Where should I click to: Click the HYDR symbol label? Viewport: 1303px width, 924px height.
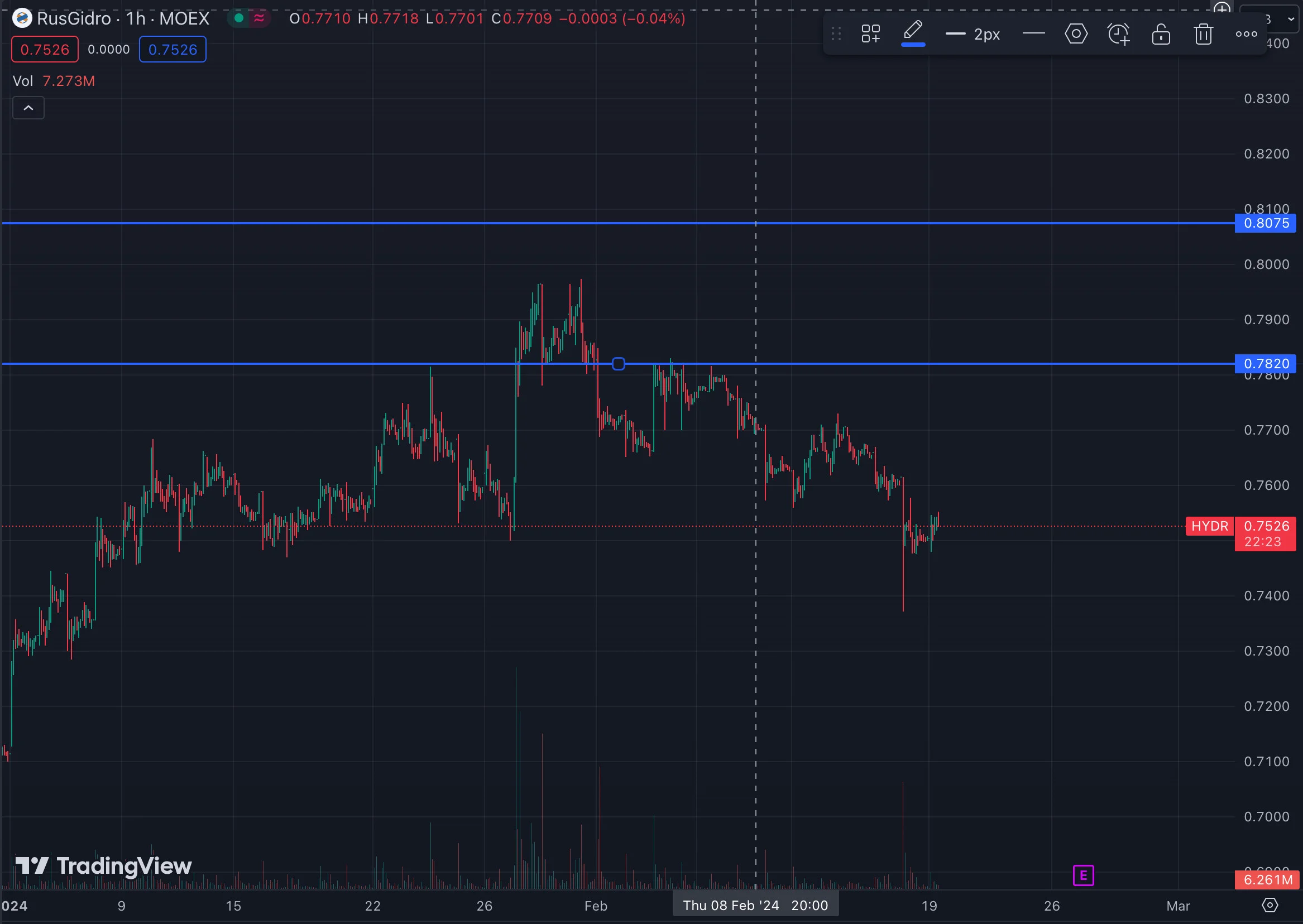click(1209, 526)
